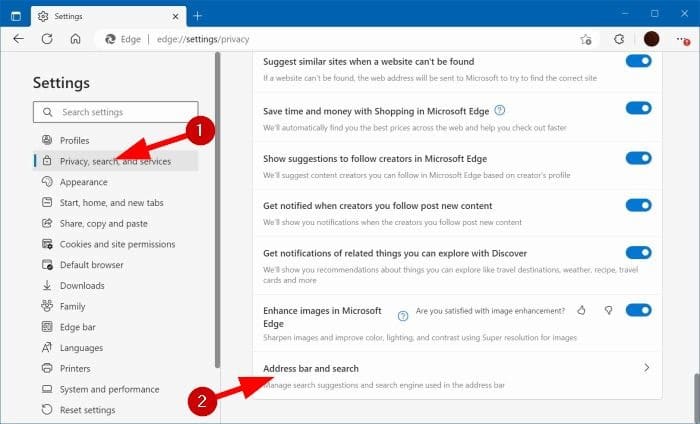Click the System and performance icon
This screenshot has width=700, height=424.
pyautogui.click(x=47, y=389)
